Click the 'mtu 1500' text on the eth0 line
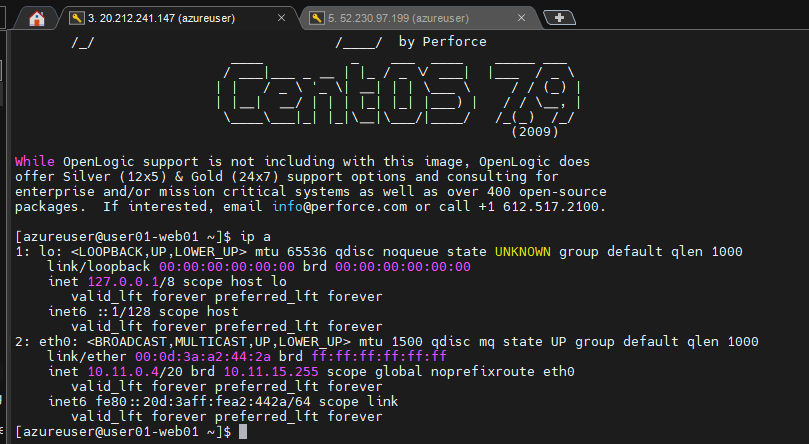 [391, 341]
